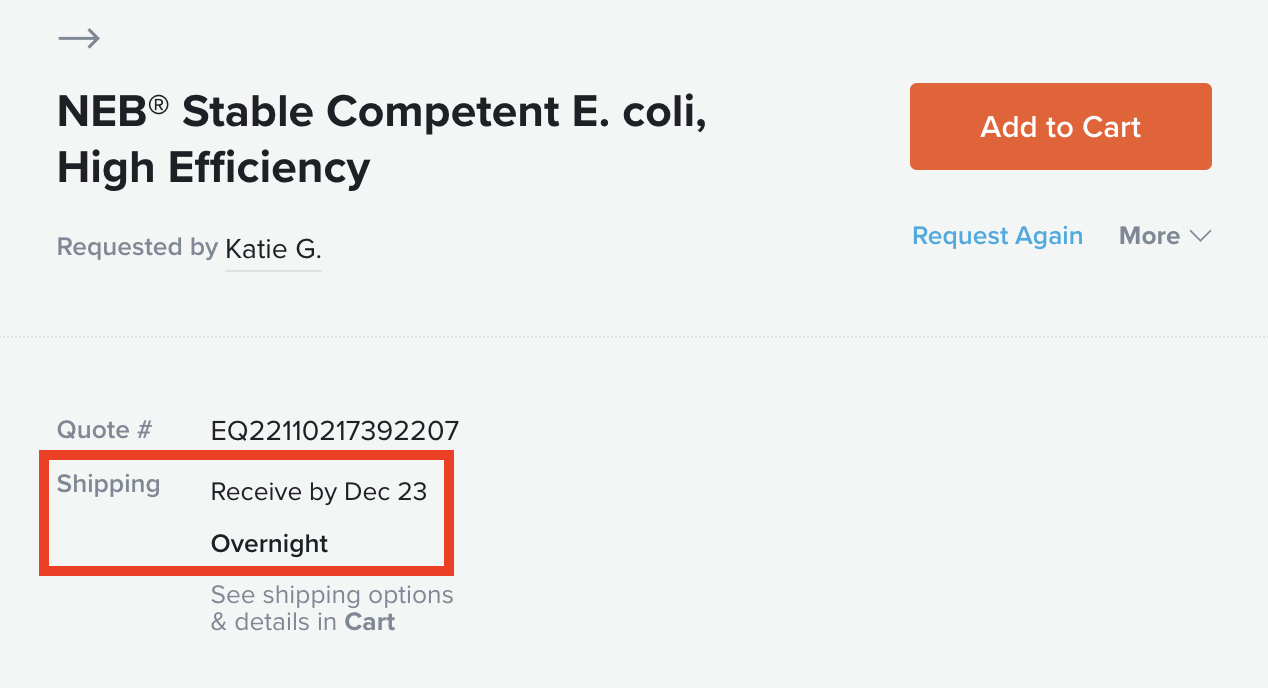Click the red highlighted shipping box border

click(x=246, y=453)
